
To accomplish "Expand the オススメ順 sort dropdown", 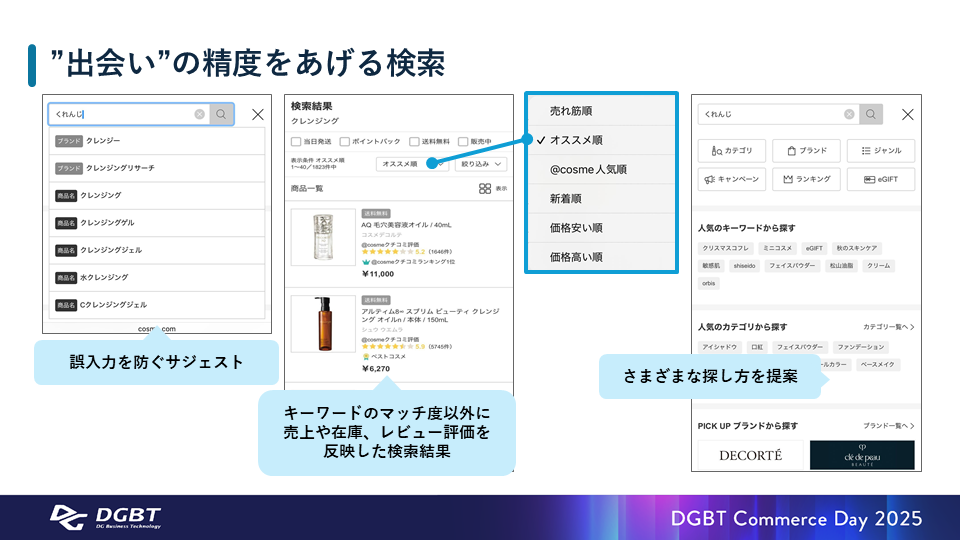I will coord(412,164).
